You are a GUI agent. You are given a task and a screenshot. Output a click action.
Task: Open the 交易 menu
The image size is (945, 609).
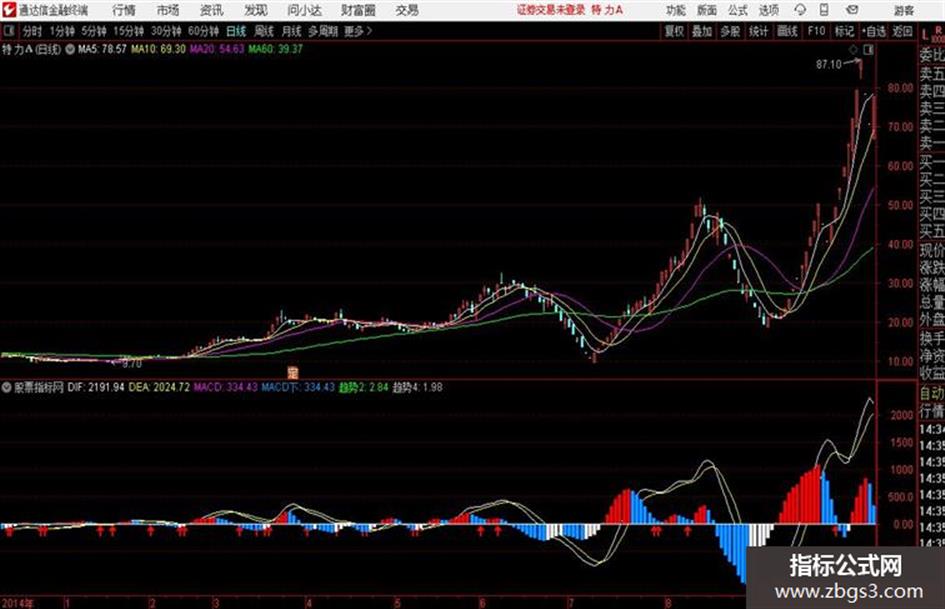coord(407,10)
